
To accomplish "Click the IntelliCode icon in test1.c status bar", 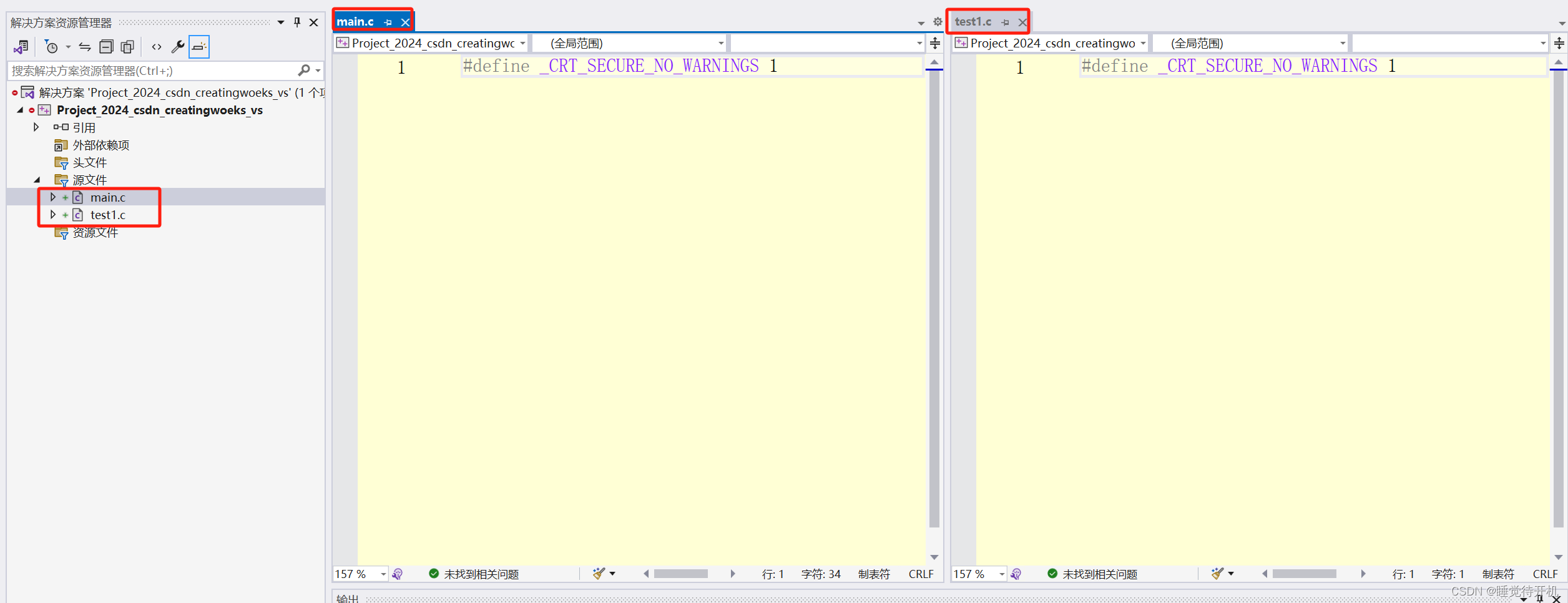I will [x=1016, y=574].
